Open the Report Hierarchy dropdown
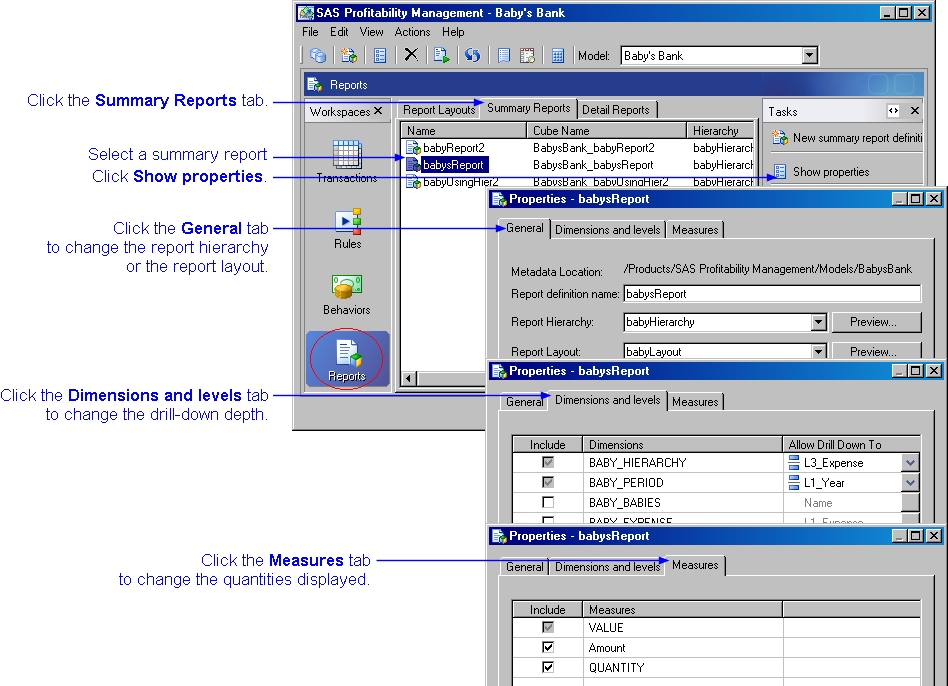The height and width of the screenshot is (686, 948). click(x=819, y=322)
